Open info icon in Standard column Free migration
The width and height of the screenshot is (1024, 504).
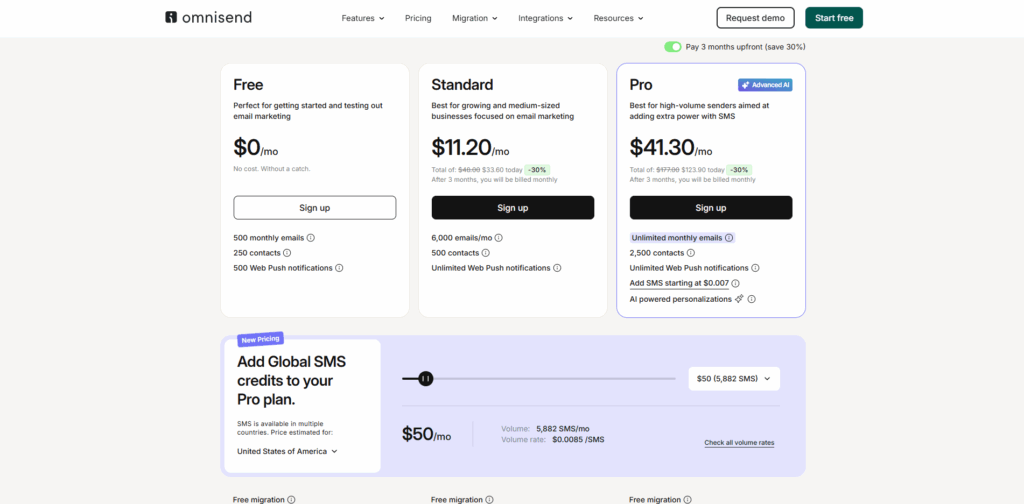point(489,500)
